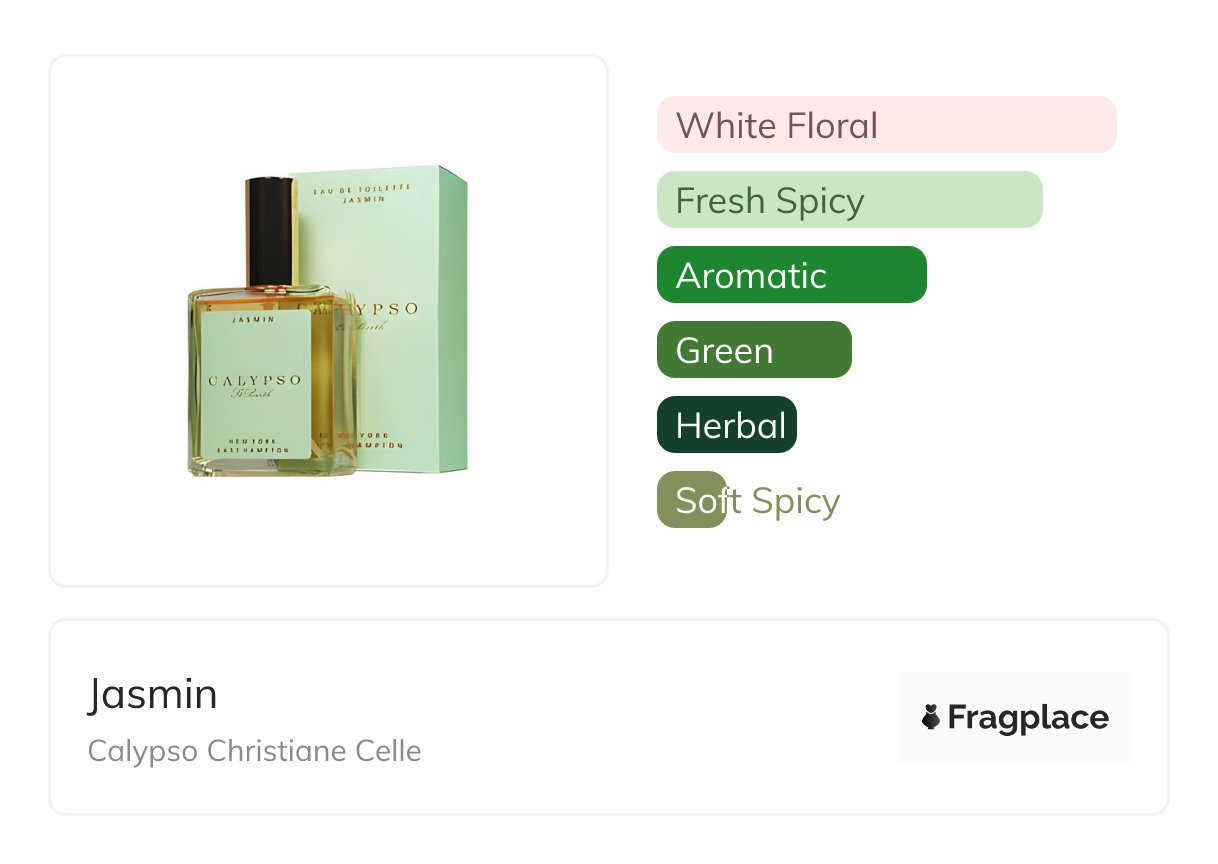Screen dimensions: 1218x864
Task: Click the Jasmin fragrance title
Action: [152, 694]
